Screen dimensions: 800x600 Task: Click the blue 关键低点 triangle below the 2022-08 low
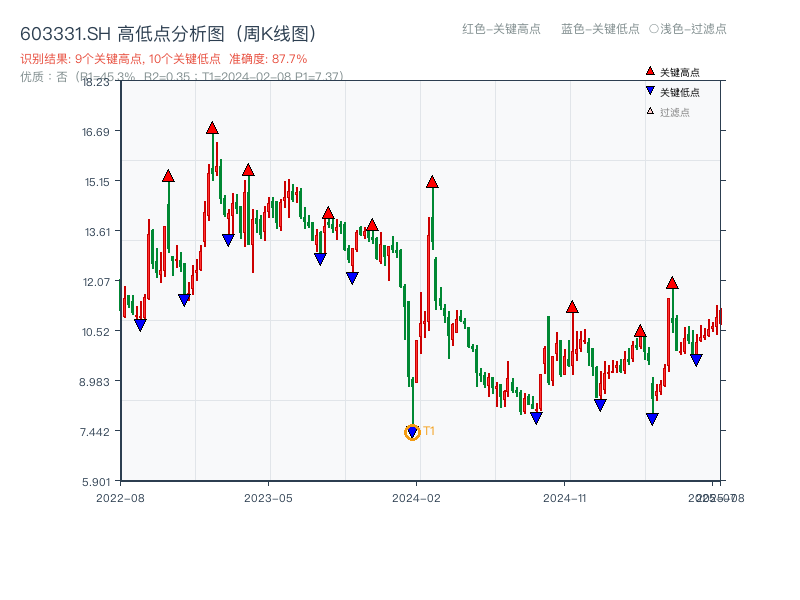(x=140, y=323)
